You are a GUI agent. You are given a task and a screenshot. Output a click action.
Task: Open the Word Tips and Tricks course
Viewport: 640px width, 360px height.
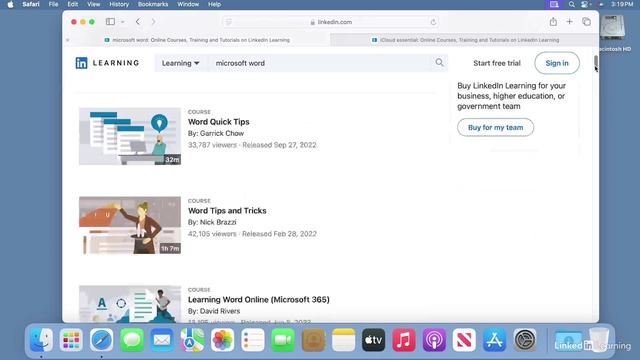[x=227, y=211]
